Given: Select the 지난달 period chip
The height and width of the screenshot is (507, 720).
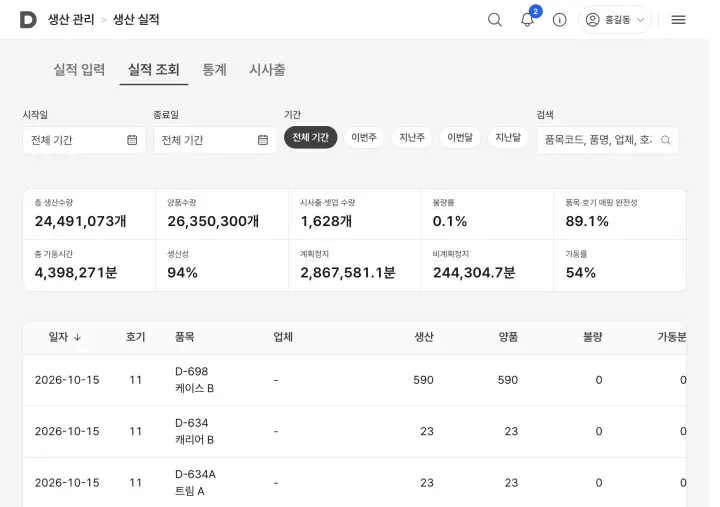Looking at the screenshot, I should pos(508,137).
